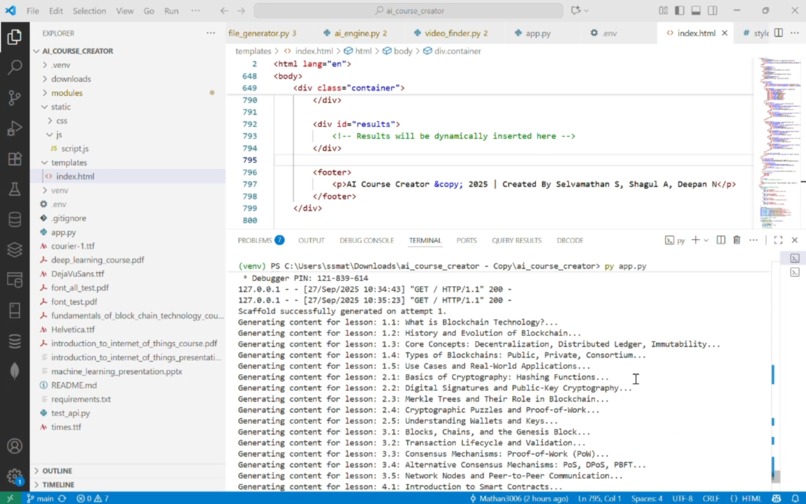This screenshot has width=806, height=504.
Task: Open app.py in the explorer tree
Action: [x=64, y=232]
